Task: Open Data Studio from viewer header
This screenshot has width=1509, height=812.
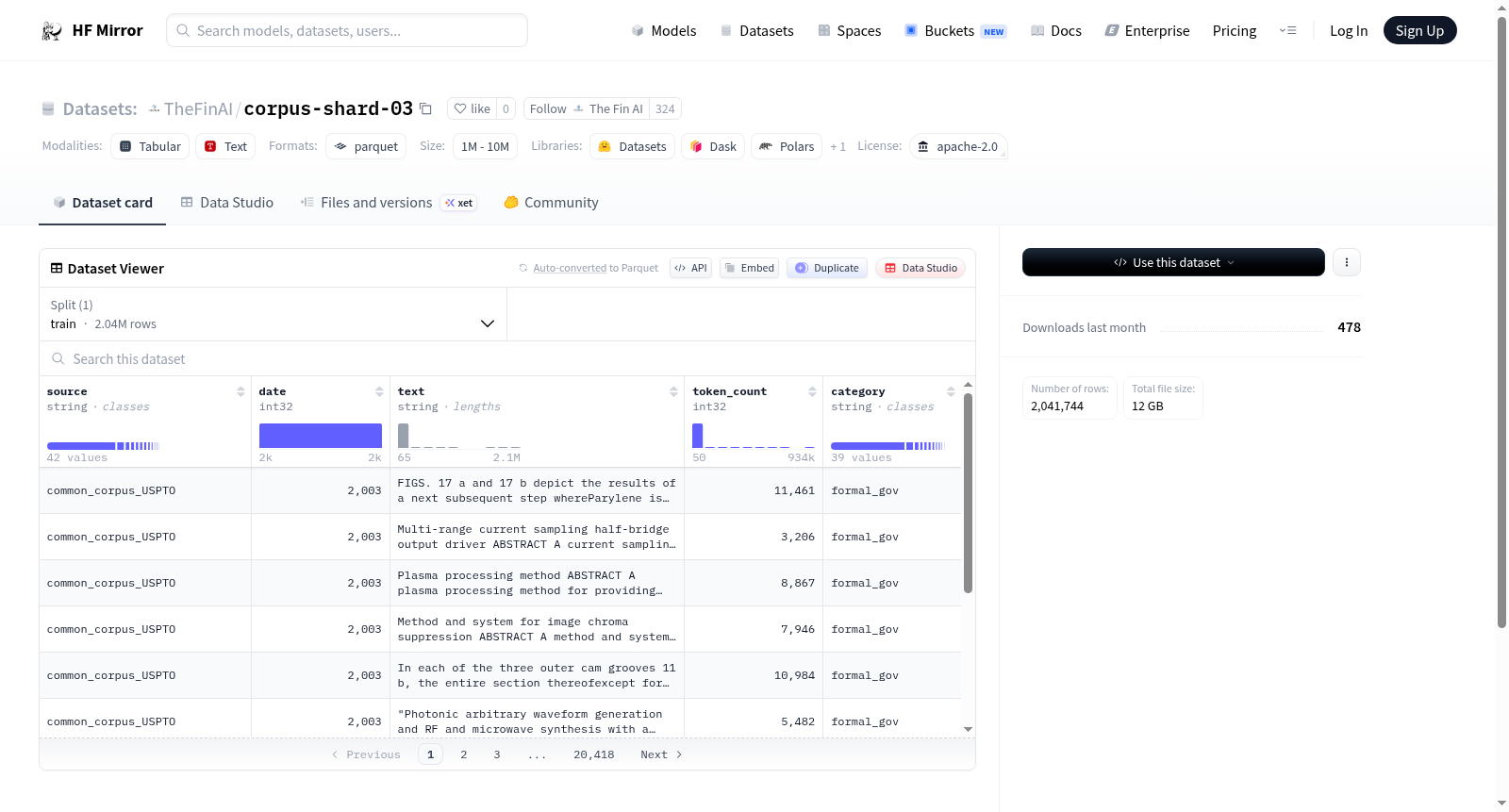Action: pos(920,268)
